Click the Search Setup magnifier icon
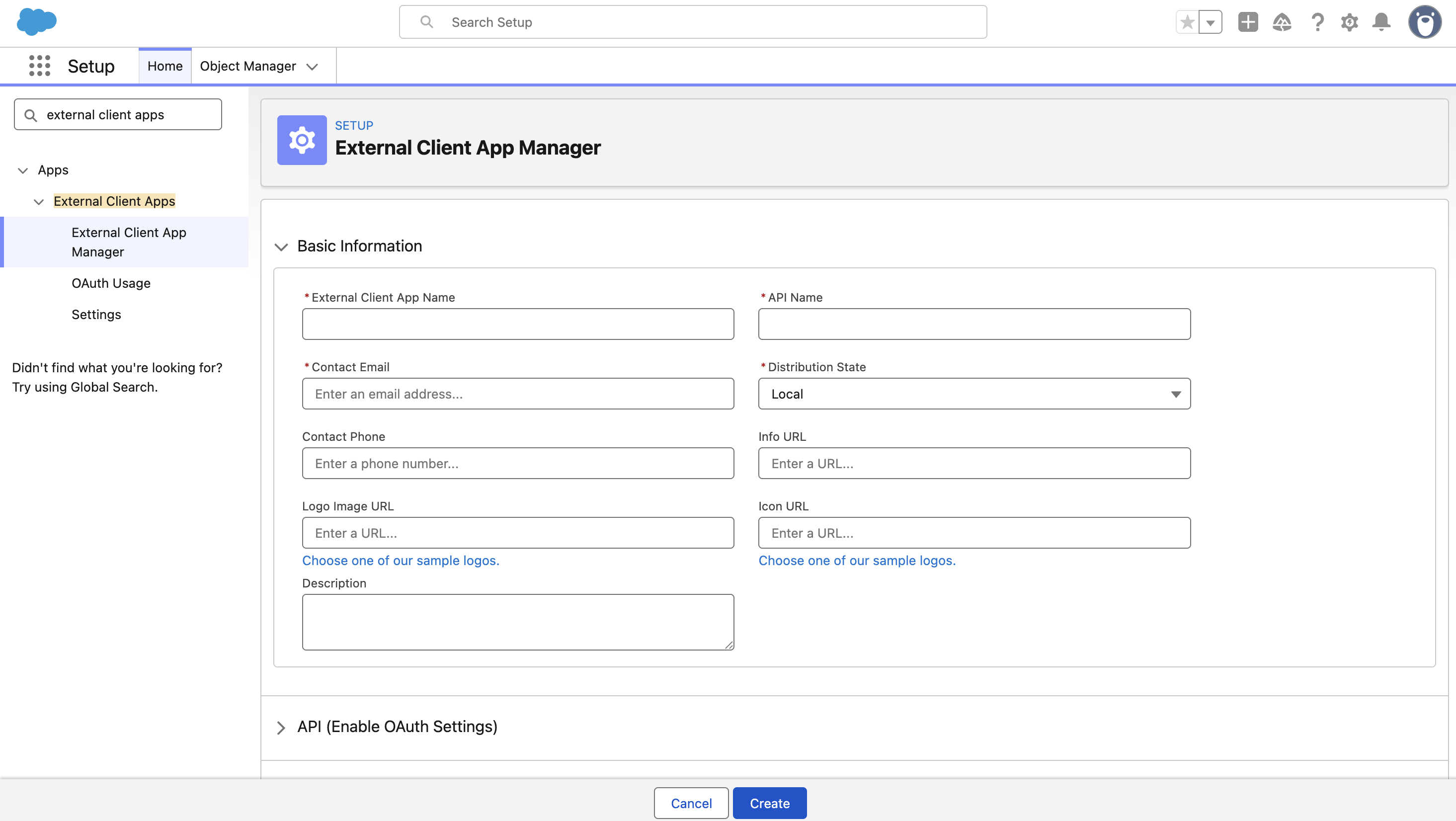Image resolution: width=1456 pixels, height=821 pixels. click(427, 22)
